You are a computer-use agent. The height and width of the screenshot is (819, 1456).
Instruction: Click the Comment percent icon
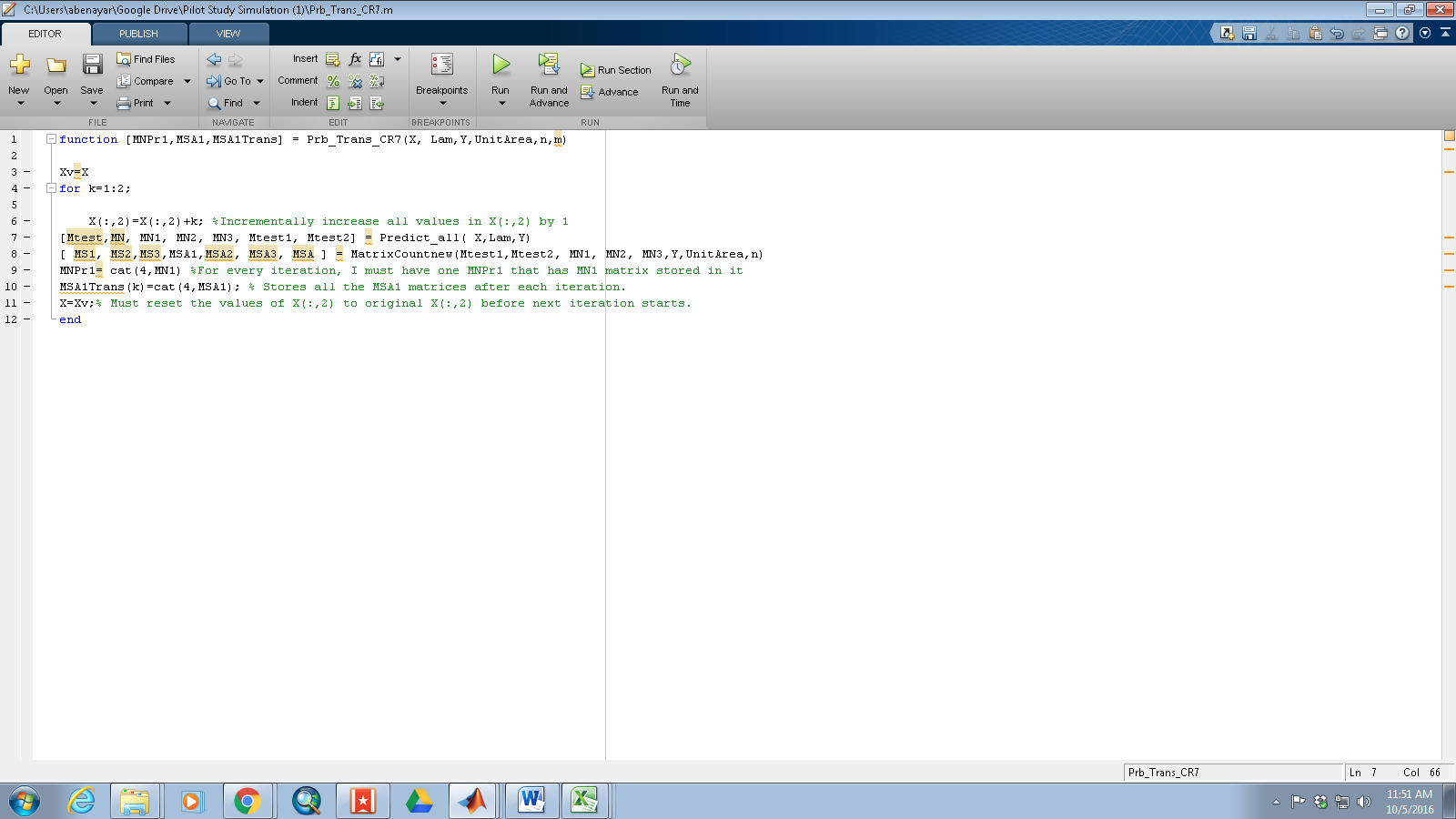pyautogui.click(x=333, y=81)
